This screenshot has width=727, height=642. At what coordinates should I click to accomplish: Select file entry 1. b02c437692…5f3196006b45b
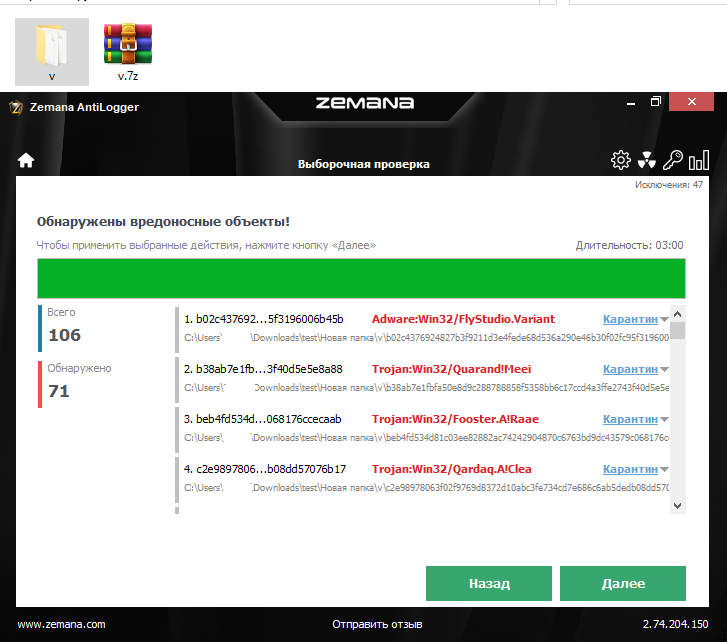coord(263,319)
